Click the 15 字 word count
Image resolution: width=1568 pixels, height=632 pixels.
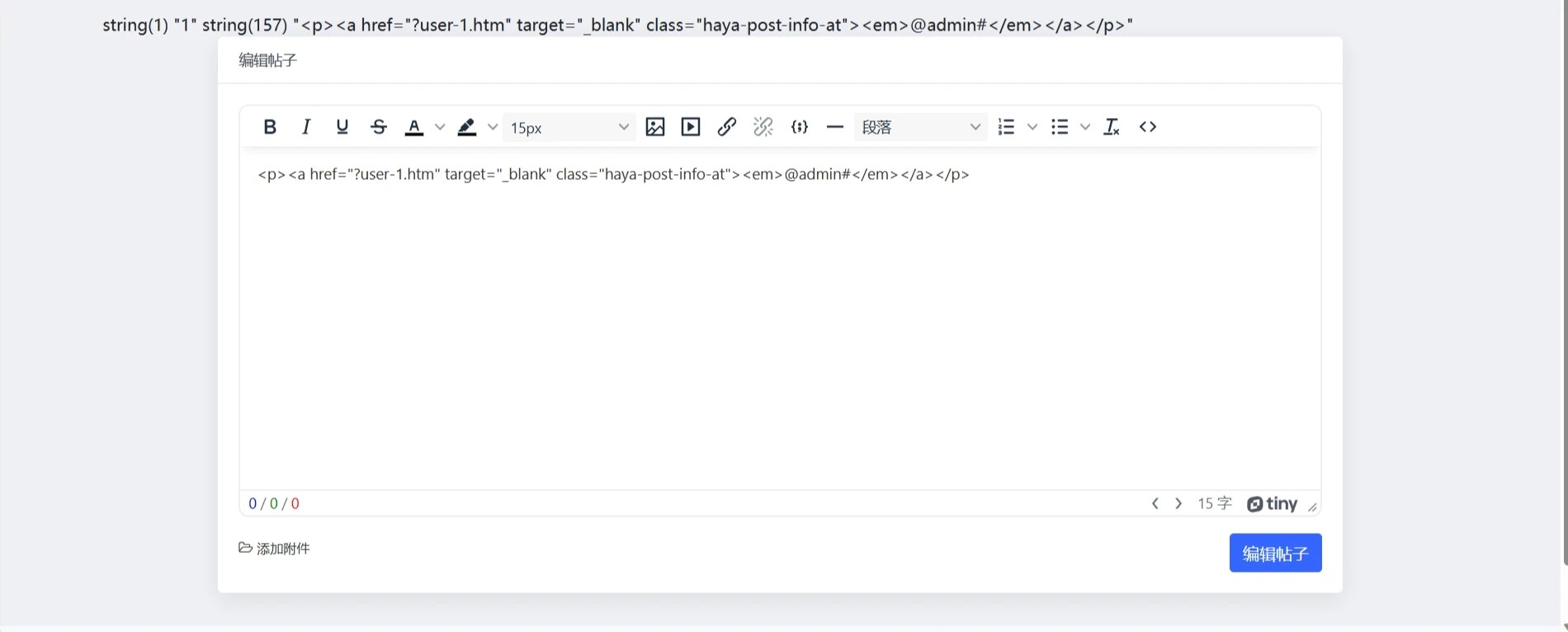1215,503
